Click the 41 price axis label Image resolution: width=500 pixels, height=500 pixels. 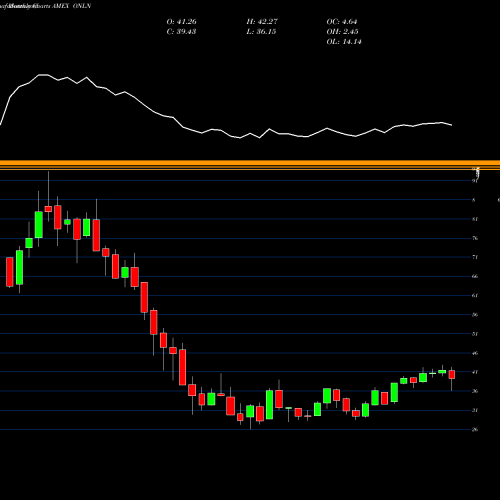click(475, 372)
